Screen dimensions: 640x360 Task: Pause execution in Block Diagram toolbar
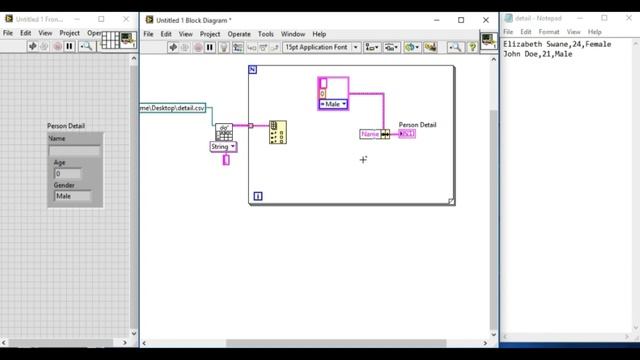(210, 47)
